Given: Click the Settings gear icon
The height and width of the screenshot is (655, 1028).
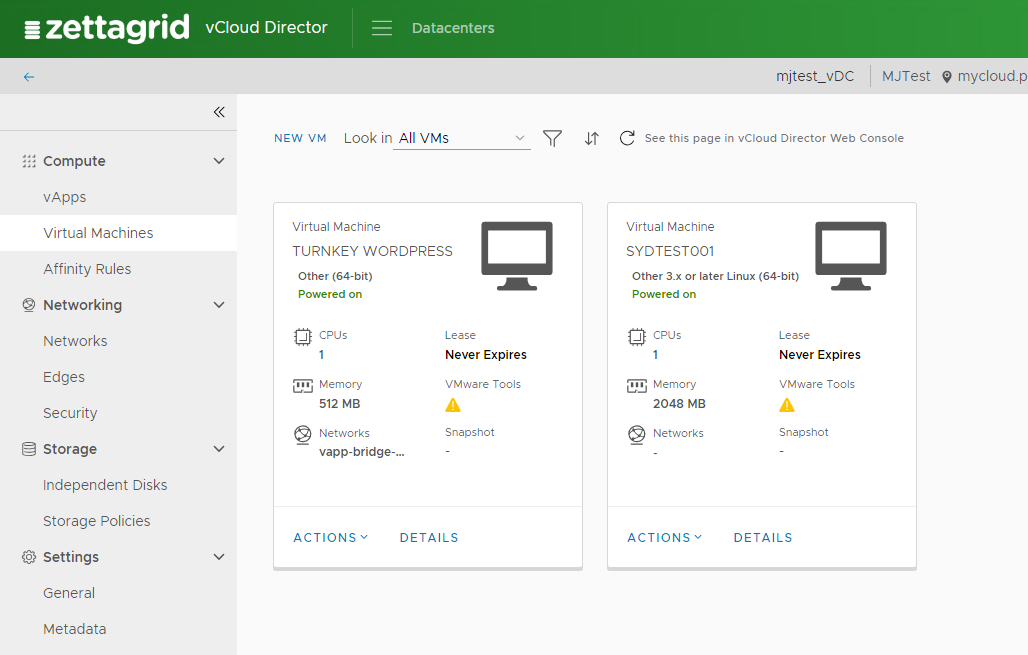Looking at the screenshot, I should (29, 557).
